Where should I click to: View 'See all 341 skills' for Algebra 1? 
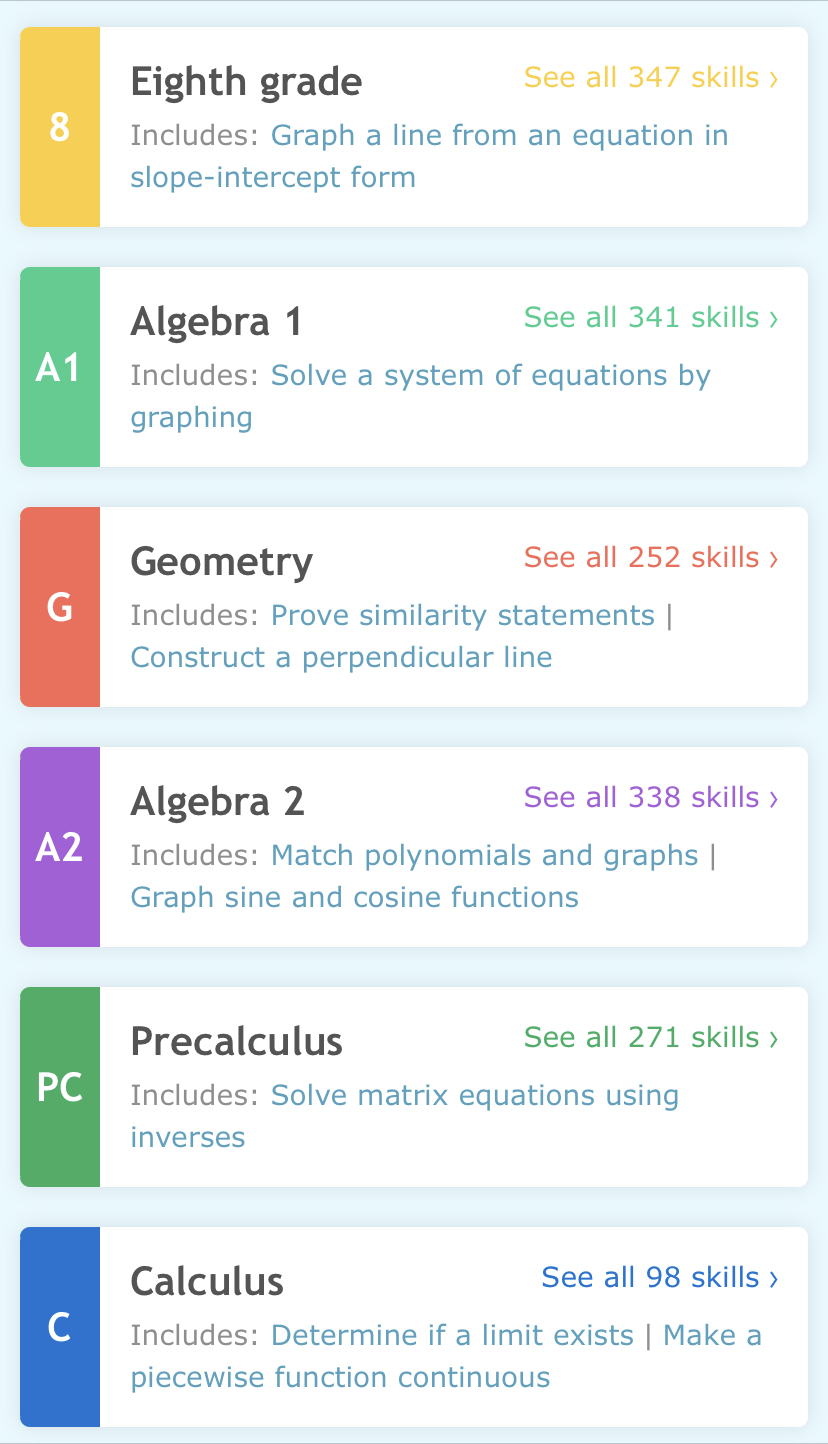(651, 318)
